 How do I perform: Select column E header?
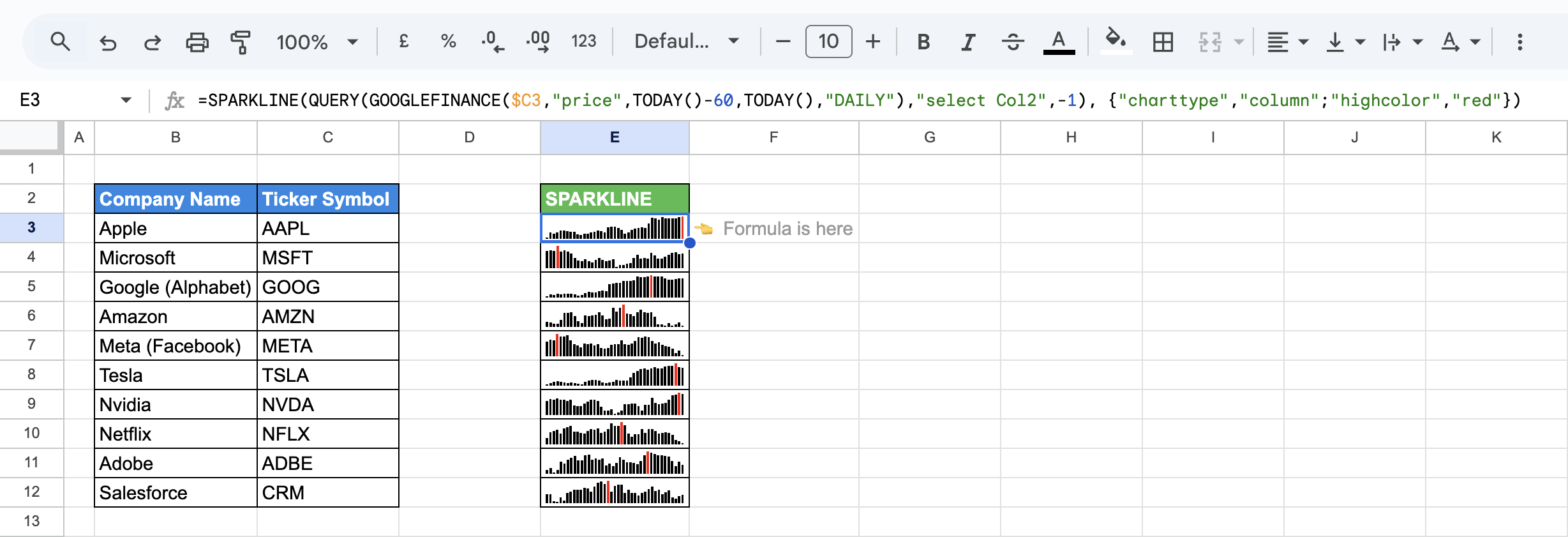pos(615,137)
